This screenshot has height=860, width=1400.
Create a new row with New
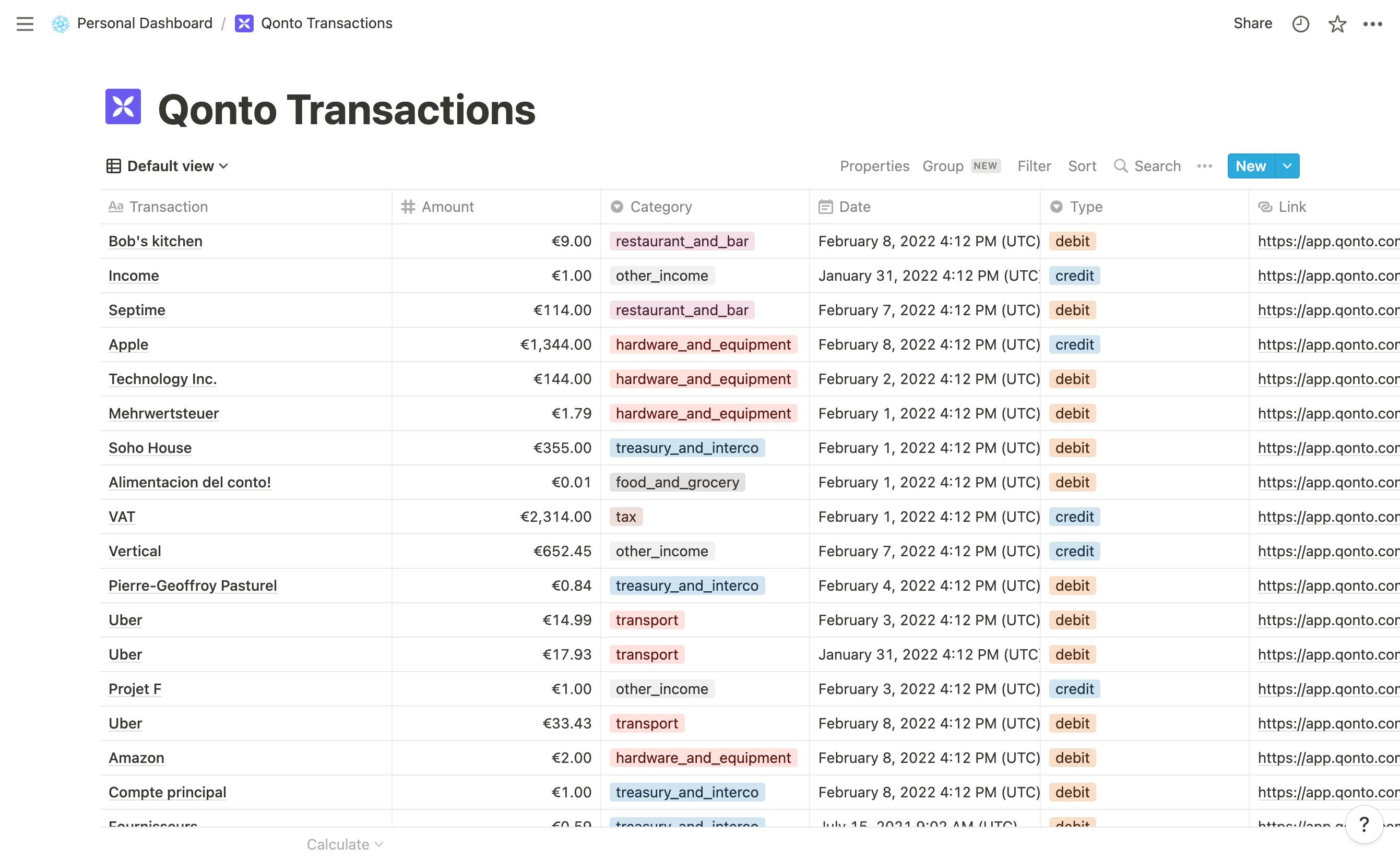coord(1250,166)
